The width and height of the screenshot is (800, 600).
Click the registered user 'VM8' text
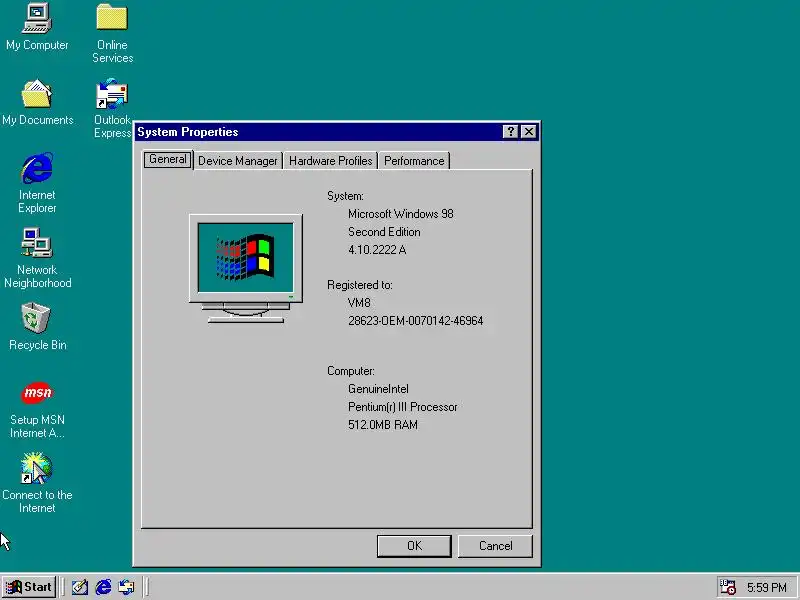[359, 303]
